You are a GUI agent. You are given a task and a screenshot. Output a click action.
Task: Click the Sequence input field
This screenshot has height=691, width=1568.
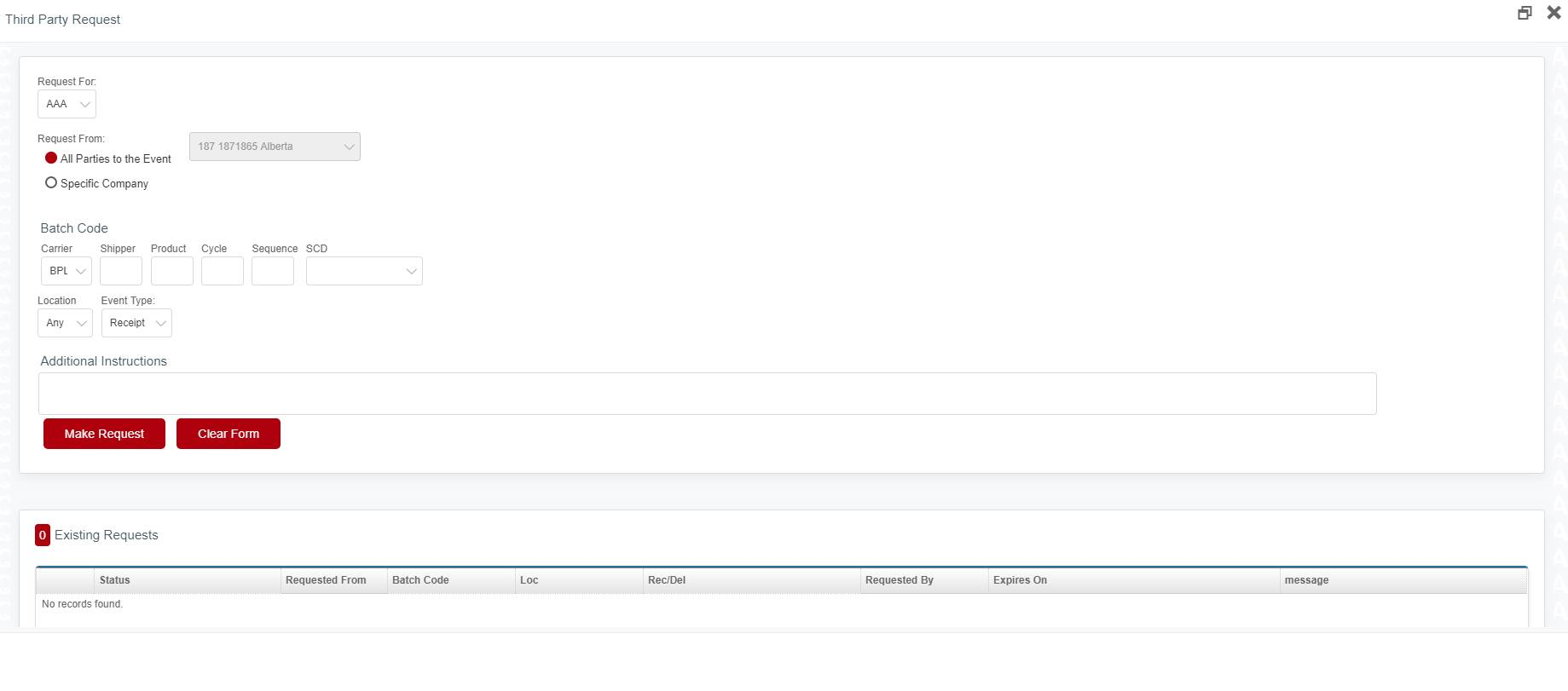[x=273, y=271]
